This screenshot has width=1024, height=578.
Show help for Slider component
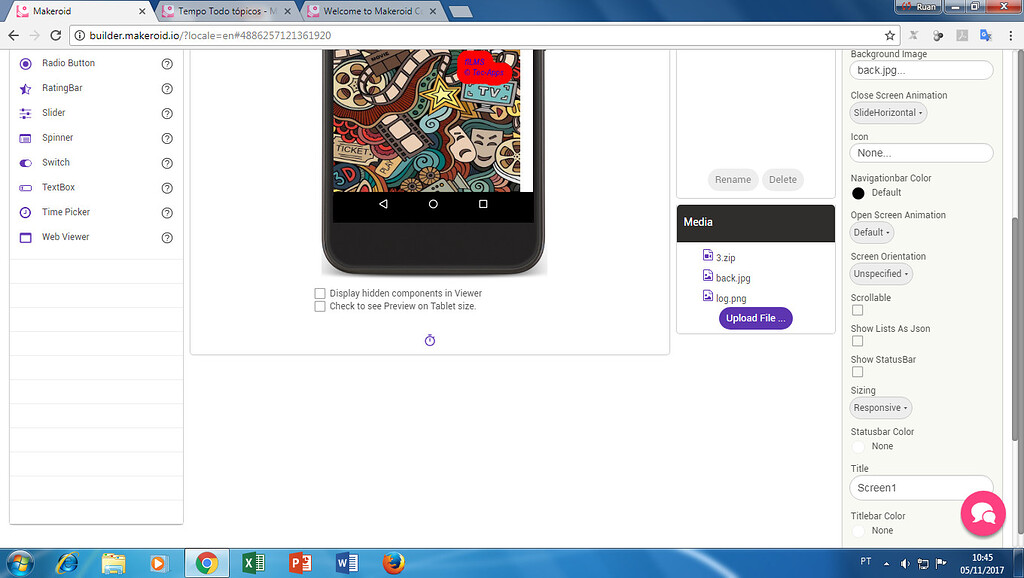tap(167, 114)
